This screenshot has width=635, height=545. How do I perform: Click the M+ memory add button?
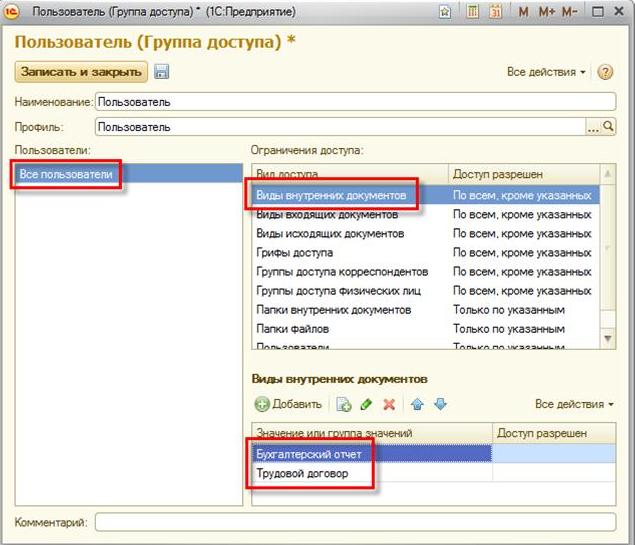point(547,12)
